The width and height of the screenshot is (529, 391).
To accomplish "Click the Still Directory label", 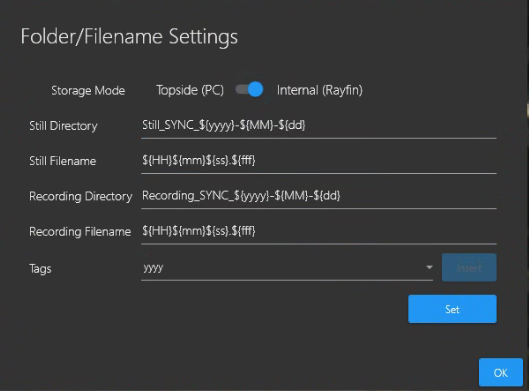I will pyautogui.click(x=63, y=126).
